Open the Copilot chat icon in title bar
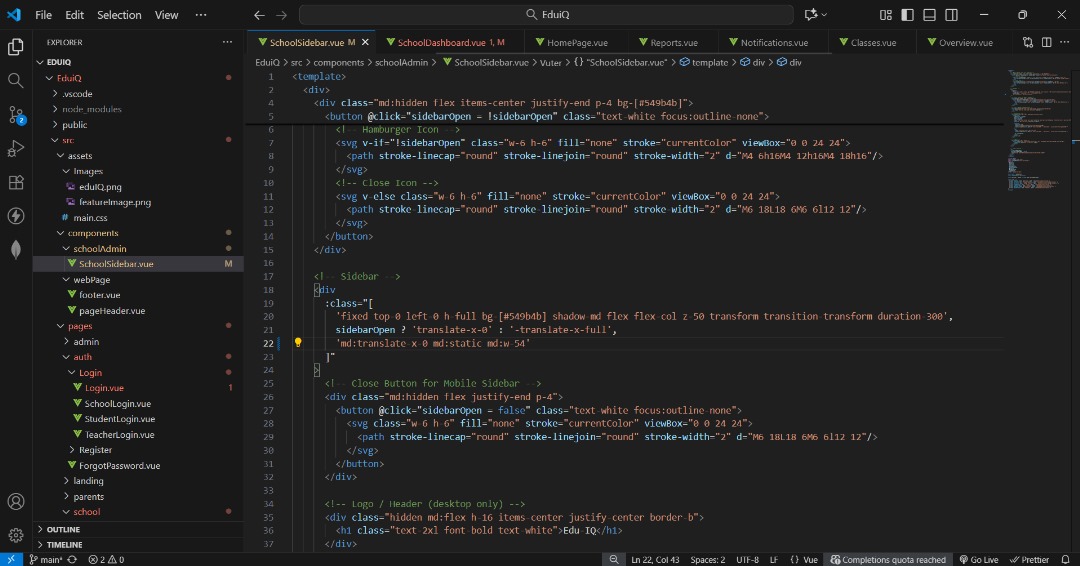This screenshot has height=566, width=1080. pos(811,14)
